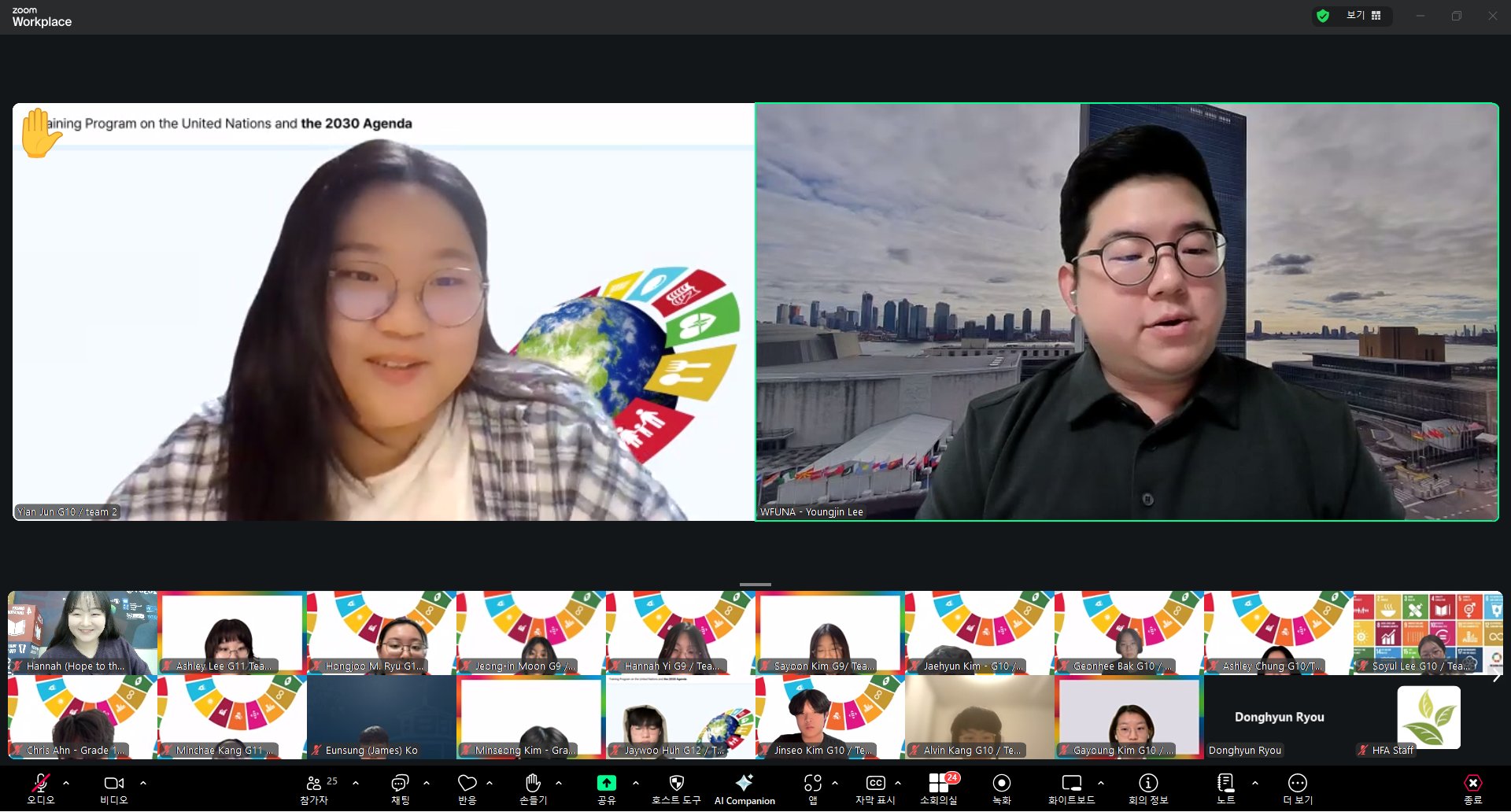Click the gallery strip collapse handle
Viewport: 1511px width, 812px height.
pyautogui.click(x=755, y=585)
